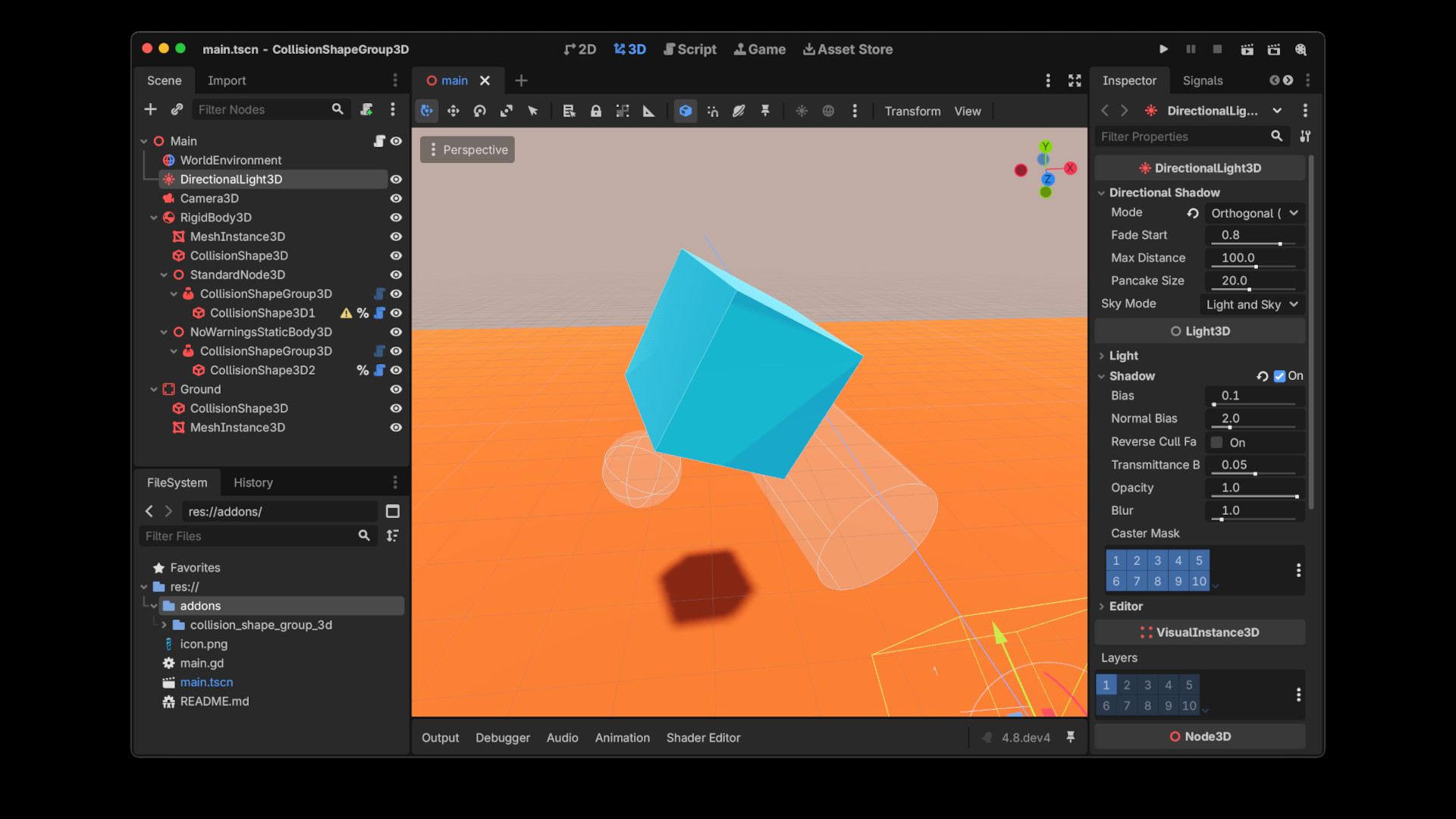Click the inspector property tools icon

1305,136
